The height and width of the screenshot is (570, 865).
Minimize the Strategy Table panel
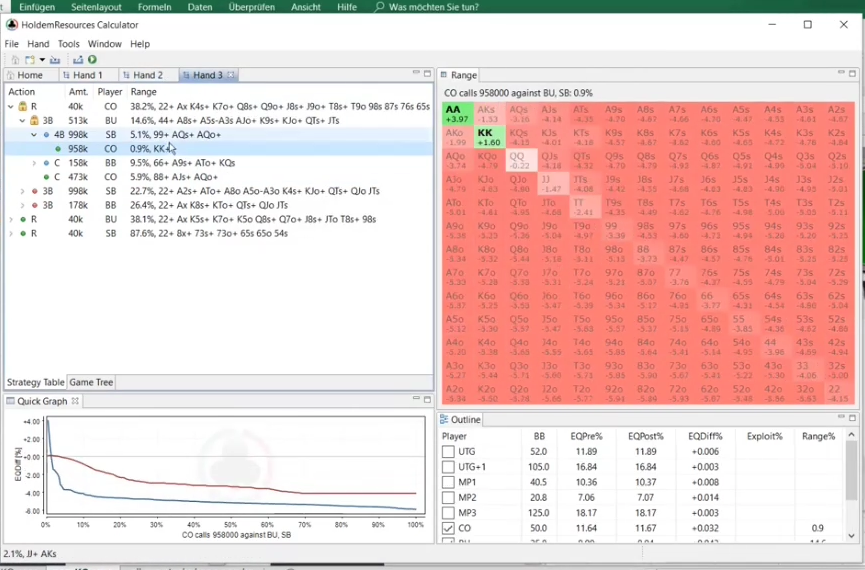pyautogui.click(x=416, y=72)
